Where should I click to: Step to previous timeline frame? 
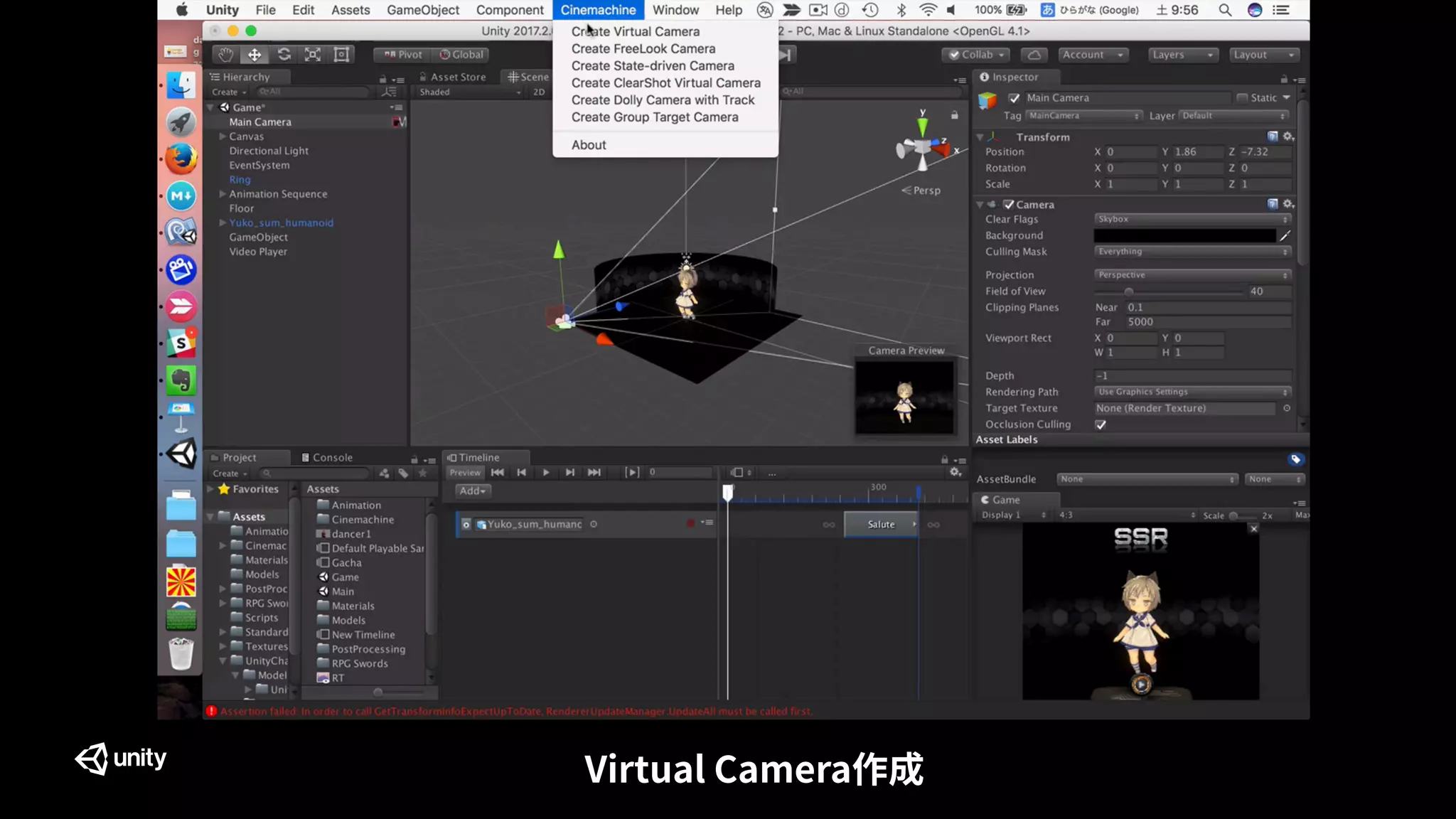click(x=521, y=473)
